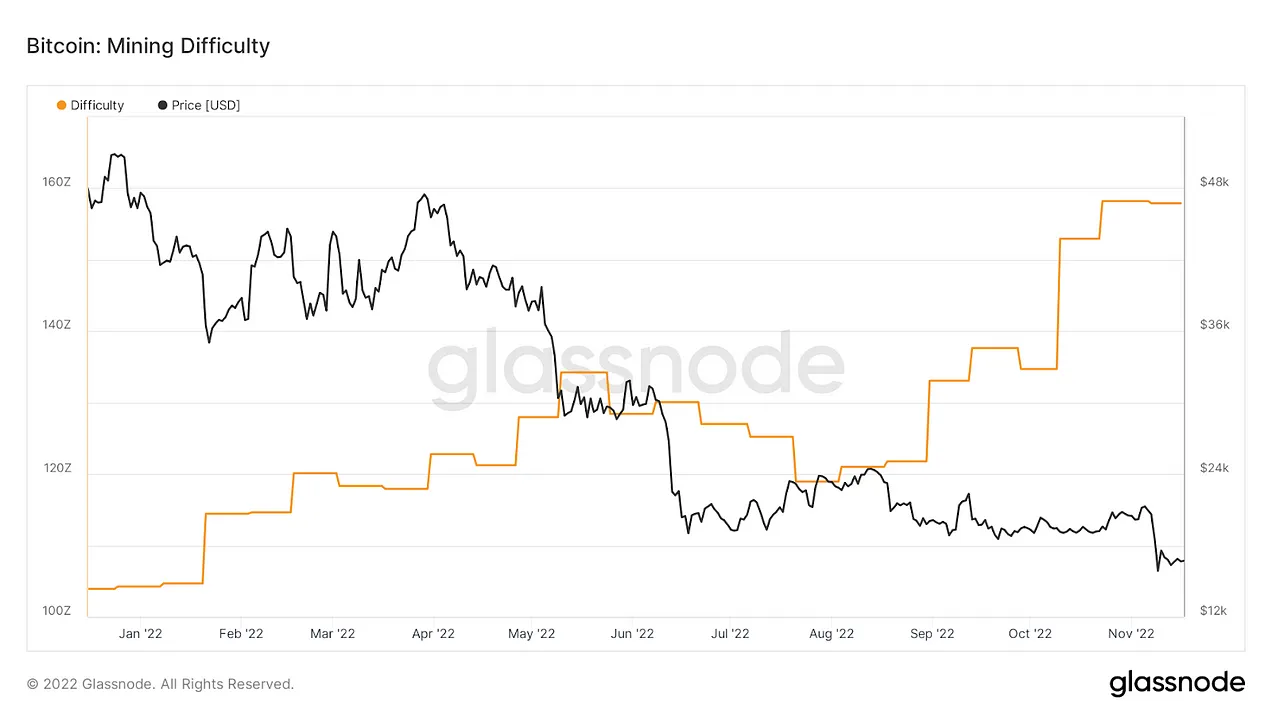Select the Nov '22 x-axis label

pyautogui.click(x=1132, y=633)
